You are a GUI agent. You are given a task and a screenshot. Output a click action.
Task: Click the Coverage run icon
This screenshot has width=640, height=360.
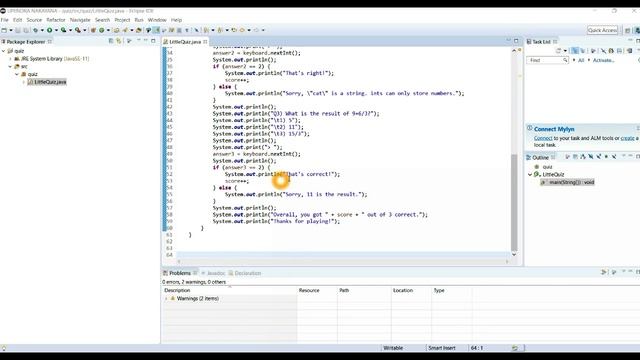point(64,30)
